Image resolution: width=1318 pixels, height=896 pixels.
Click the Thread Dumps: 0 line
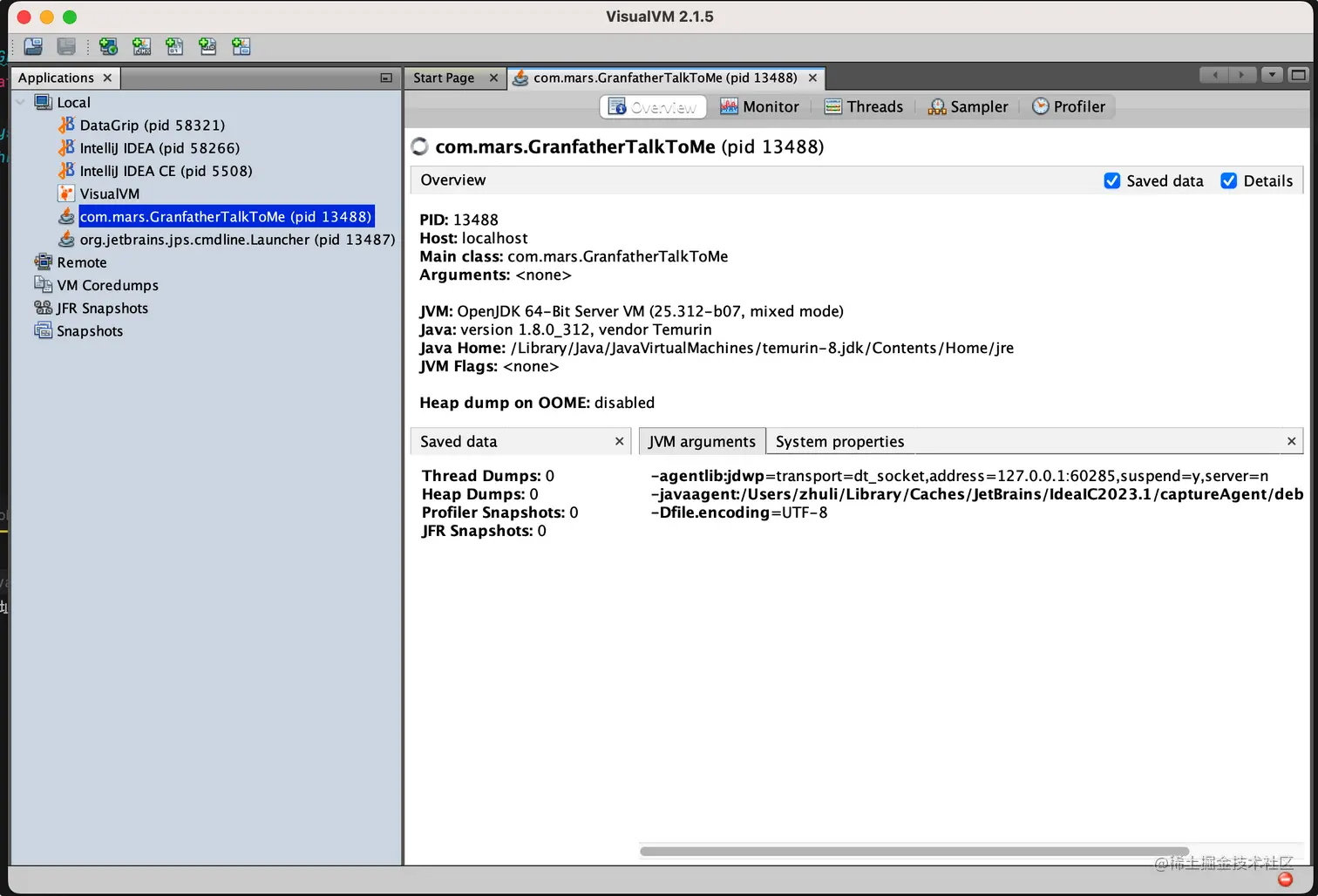(x=488, y=476)
